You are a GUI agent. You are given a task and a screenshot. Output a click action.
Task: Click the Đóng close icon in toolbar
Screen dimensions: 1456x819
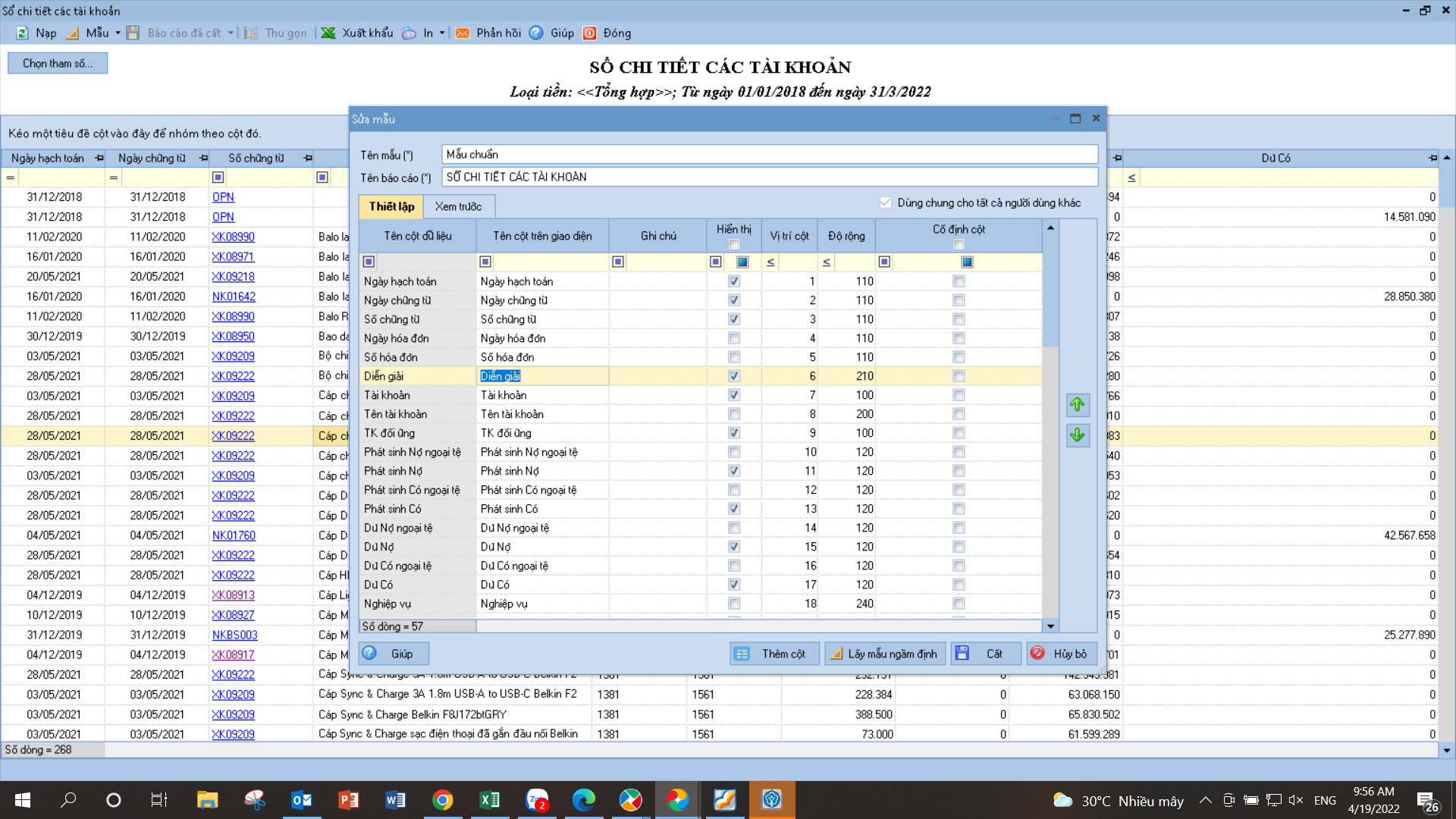pos(589,33)
